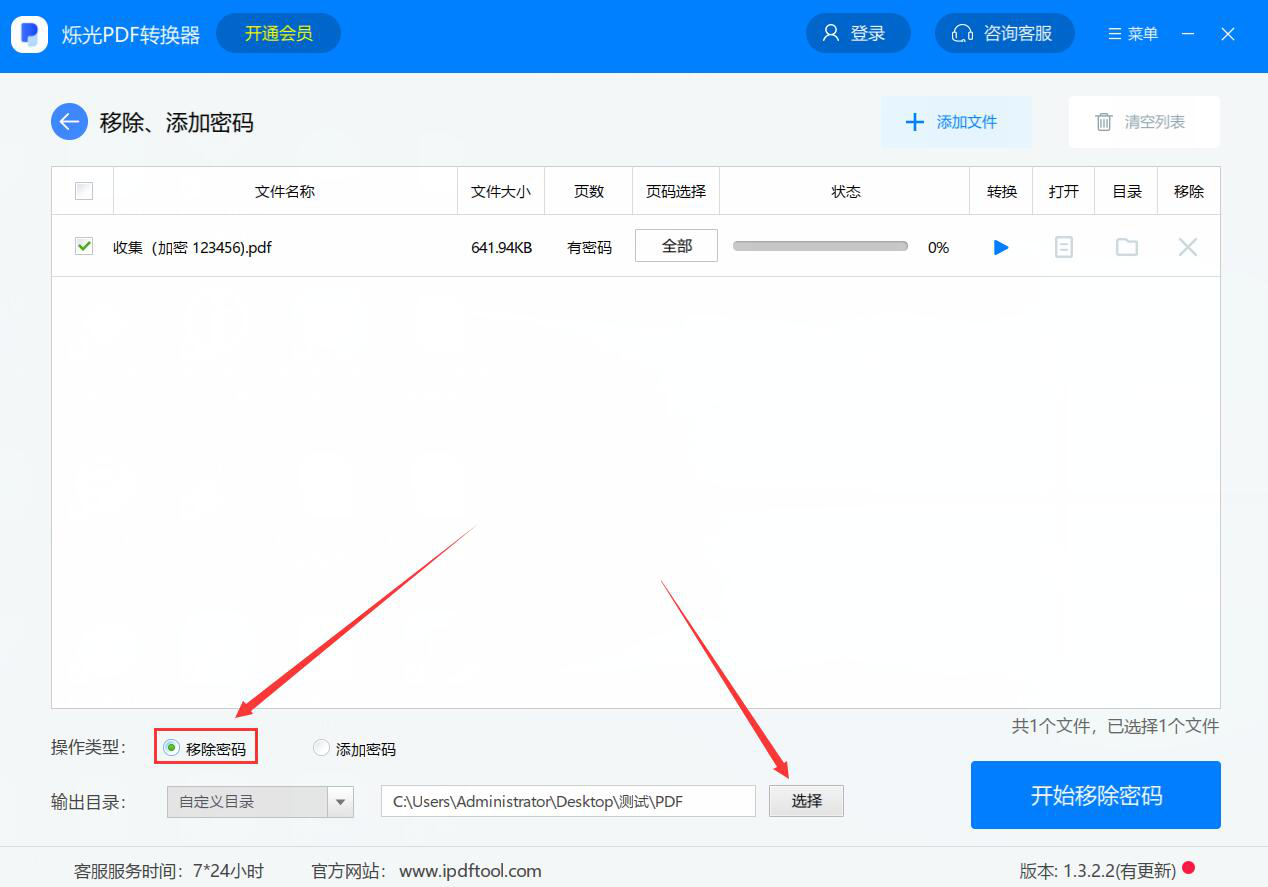Screen dimensions: 1268x887
Task: Open converted file using the document icon
Action: 1064,247
